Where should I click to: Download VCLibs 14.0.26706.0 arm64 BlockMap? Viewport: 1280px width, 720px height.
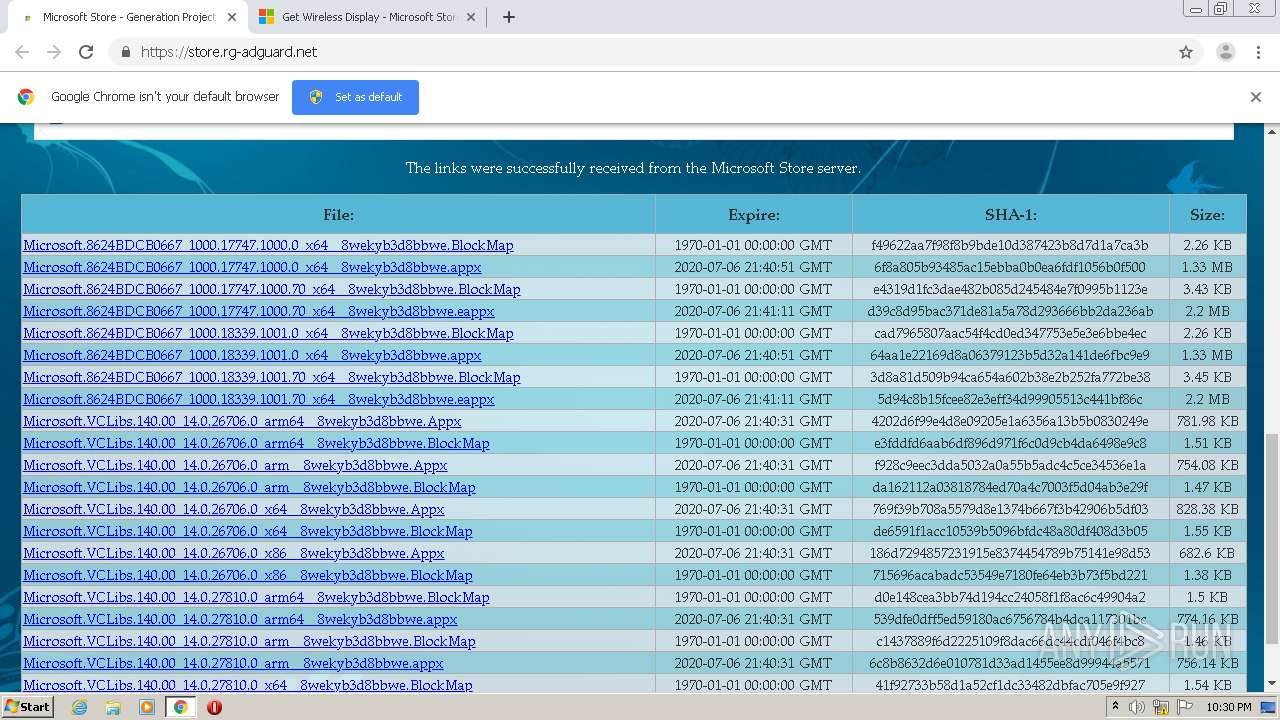256,443
